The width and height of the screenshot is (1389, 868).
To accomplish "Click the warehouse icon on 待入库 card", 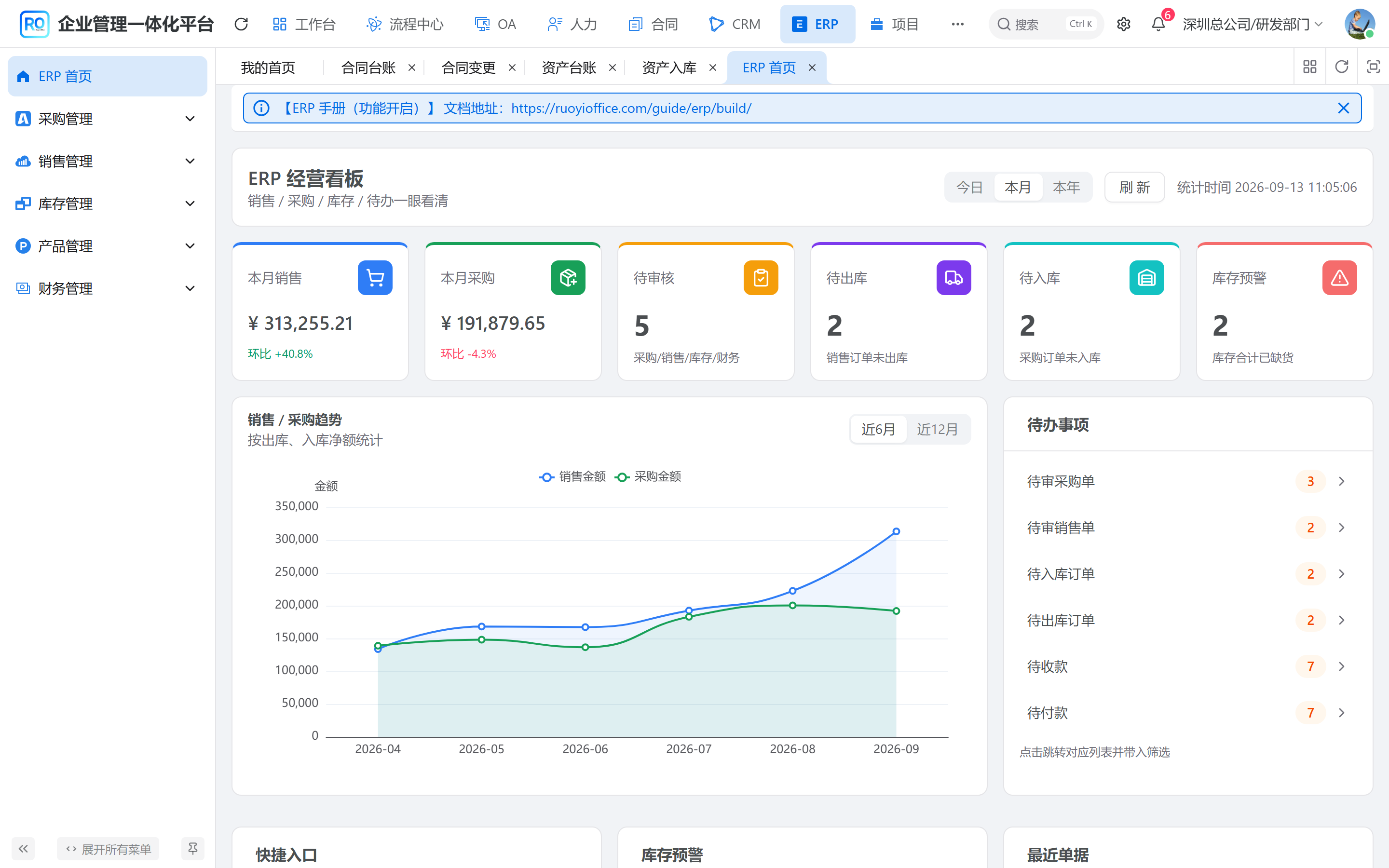I will (1146, 278).
